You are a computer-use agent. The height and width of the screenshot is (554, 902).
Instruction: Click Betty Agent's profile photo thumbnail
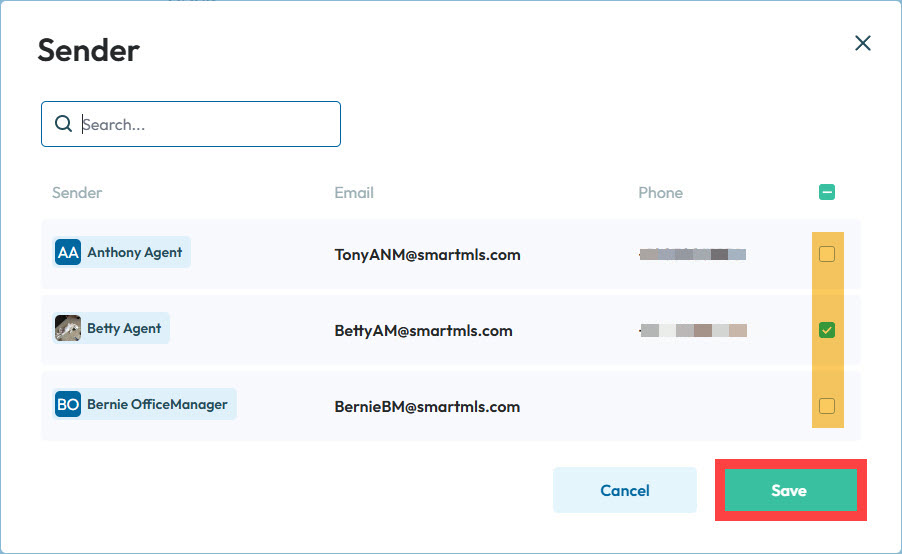(x=67, y=329)
